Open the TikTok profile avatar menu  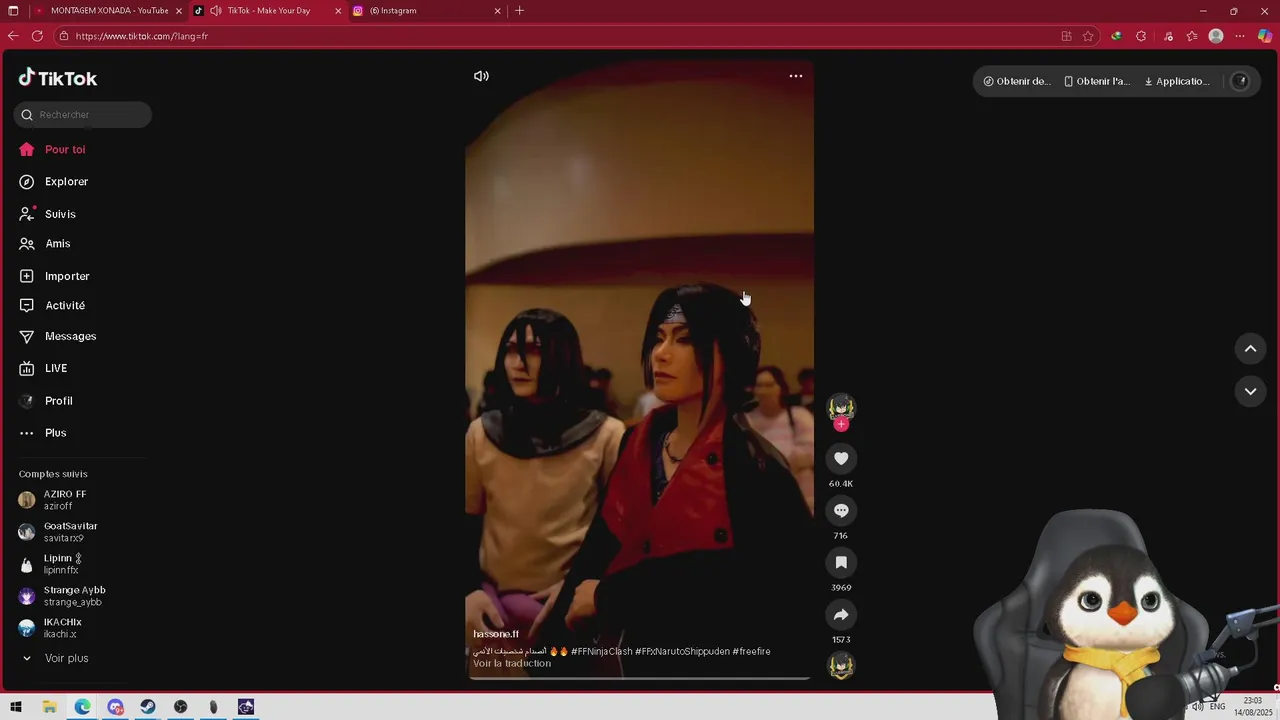(1240, 82)
